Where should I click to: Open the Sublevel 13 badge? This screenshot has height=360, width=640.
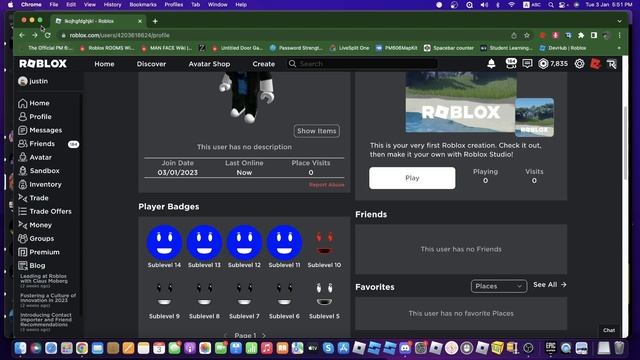point(204,247)
